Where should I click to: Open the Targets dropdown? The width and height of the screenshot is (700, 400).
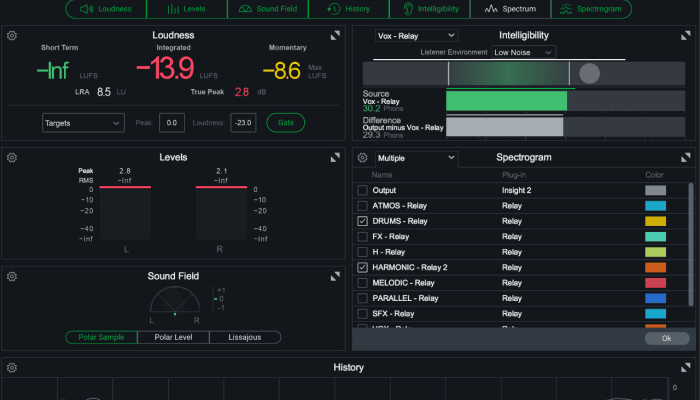click(82, 123)
